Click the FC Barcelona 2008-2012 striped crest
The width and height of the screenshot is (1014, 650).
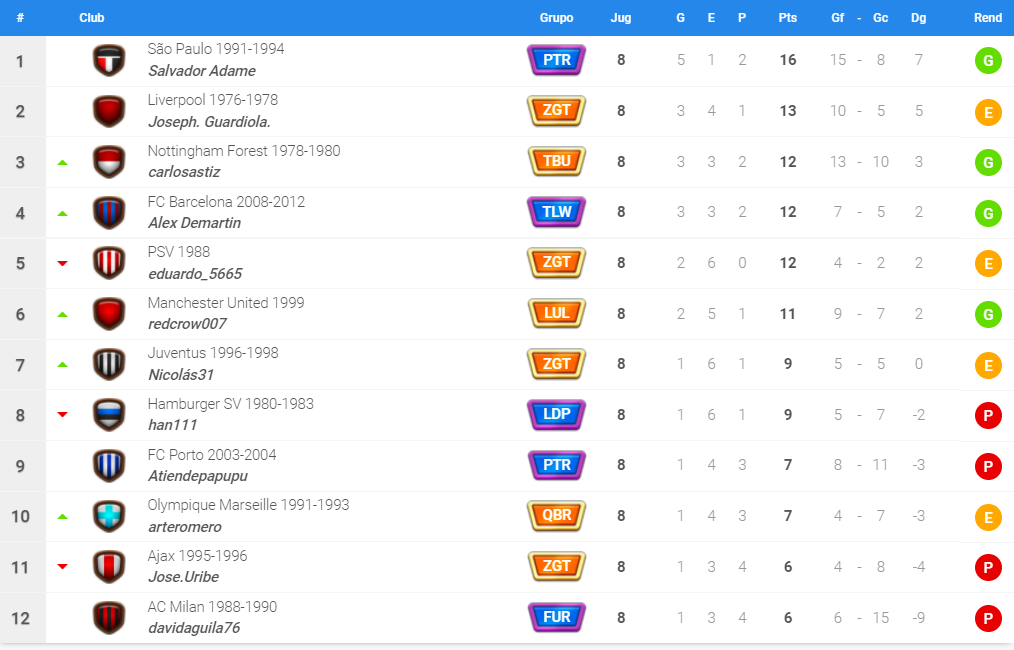tap(109, 213)
